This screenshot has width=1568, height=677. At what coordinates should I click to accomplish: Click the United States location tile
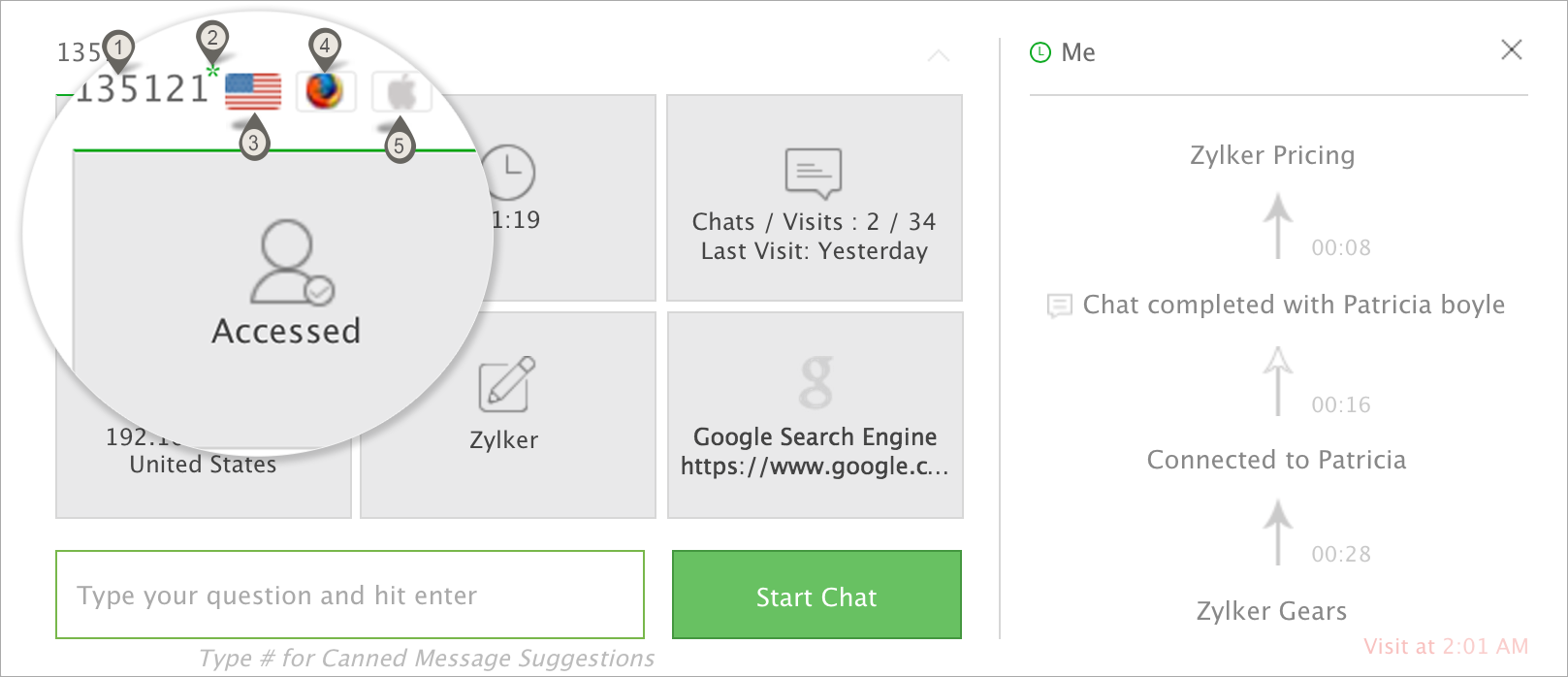point(203,465)
